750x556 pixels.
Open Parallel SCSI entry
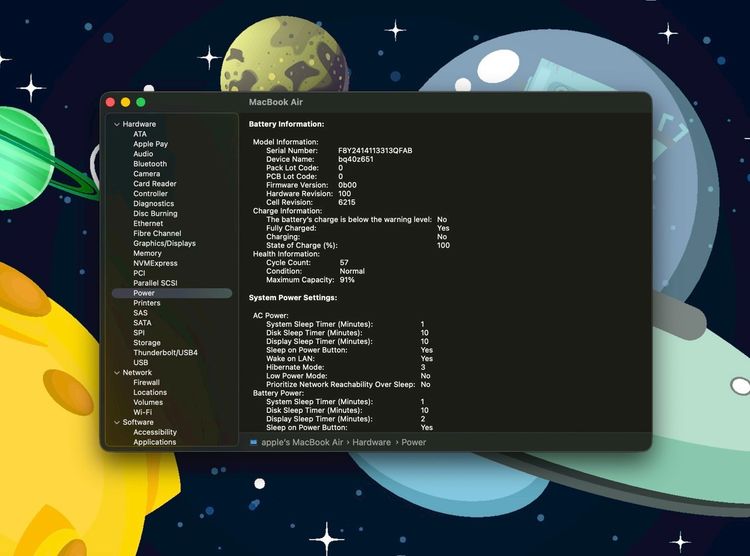pyautogui.click(x=155, y=283)
